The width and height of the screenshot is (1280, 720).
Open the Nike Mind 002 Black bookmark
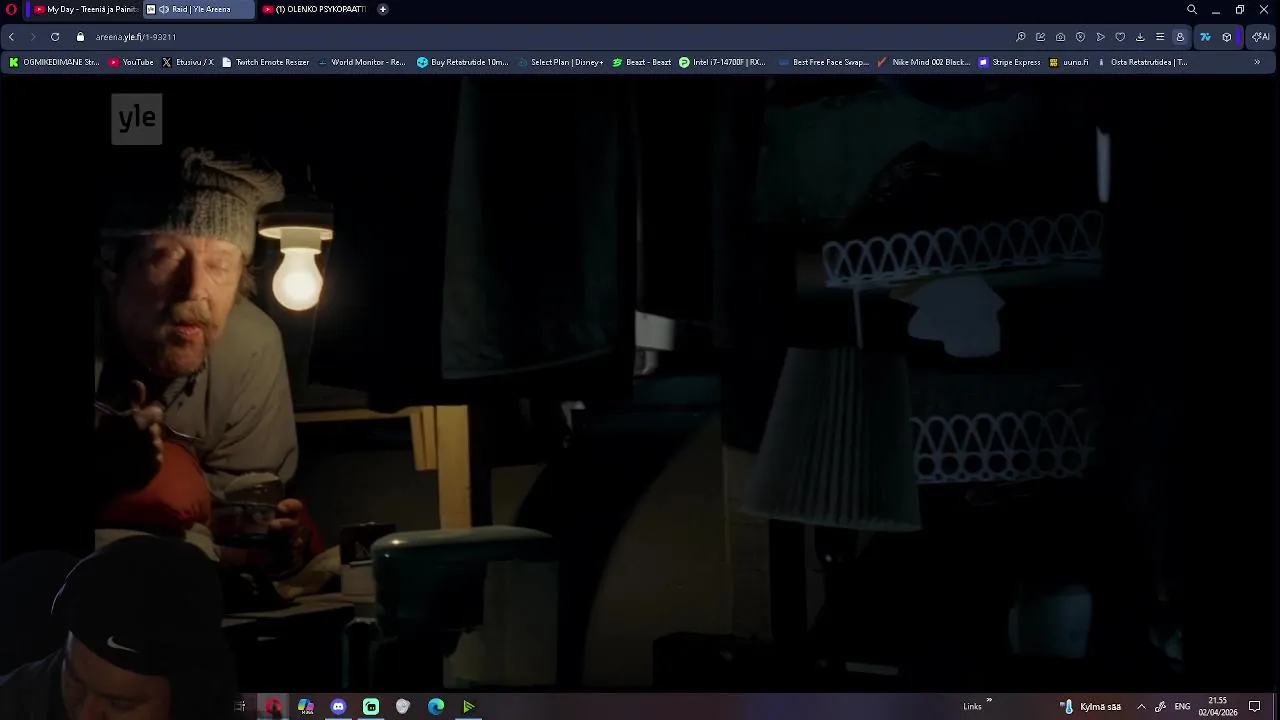click(x=923, y=62)
